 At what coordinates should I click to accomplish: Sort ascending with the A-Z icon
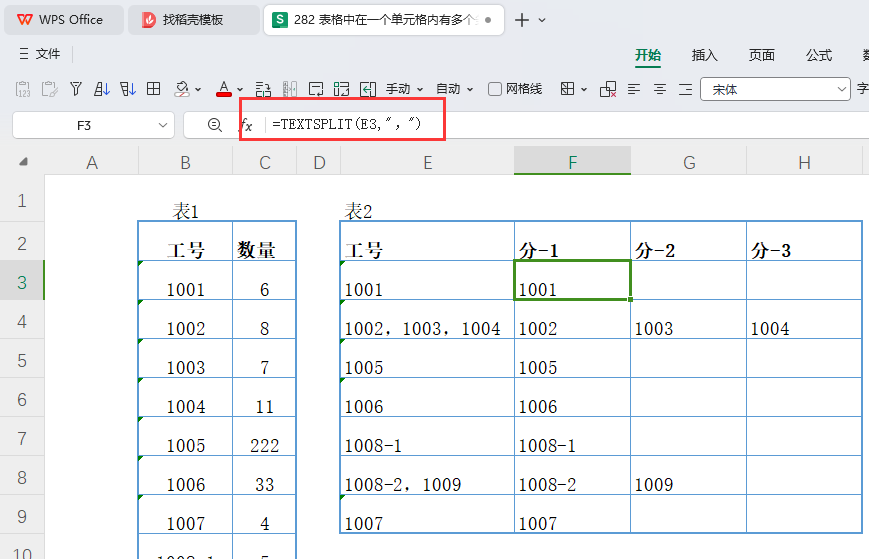[x=101, y=89]
